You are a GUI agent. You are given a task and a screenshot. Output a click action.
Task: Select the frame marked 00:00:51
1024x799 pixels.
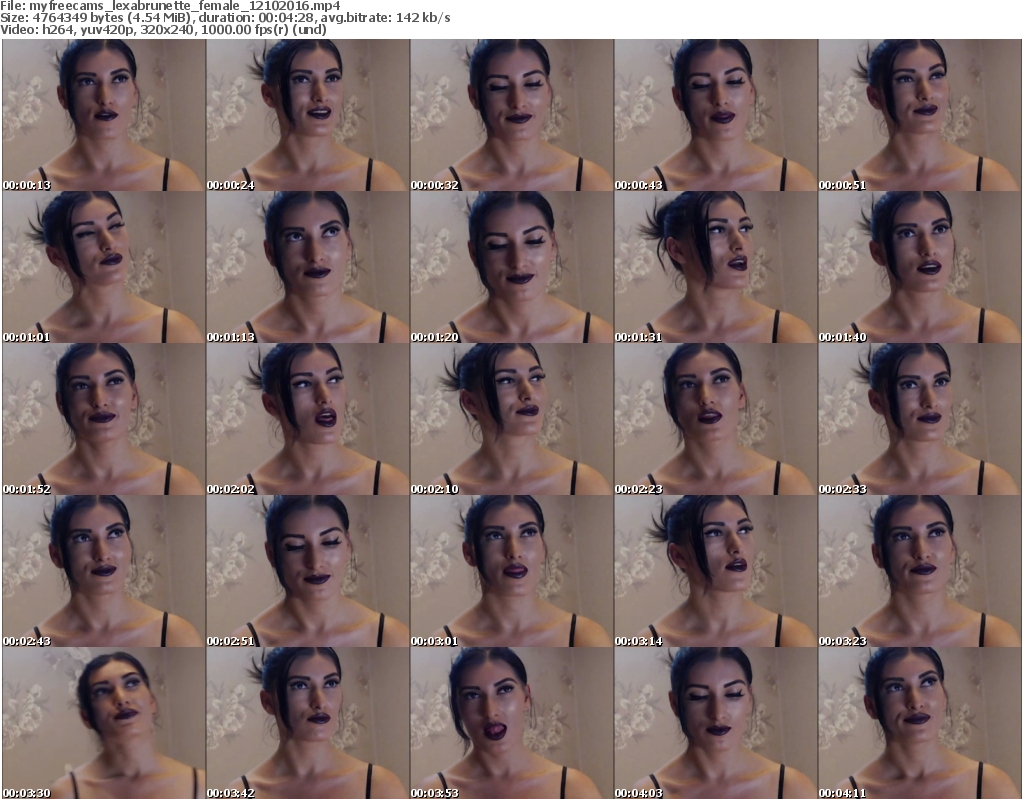point(919,115)
